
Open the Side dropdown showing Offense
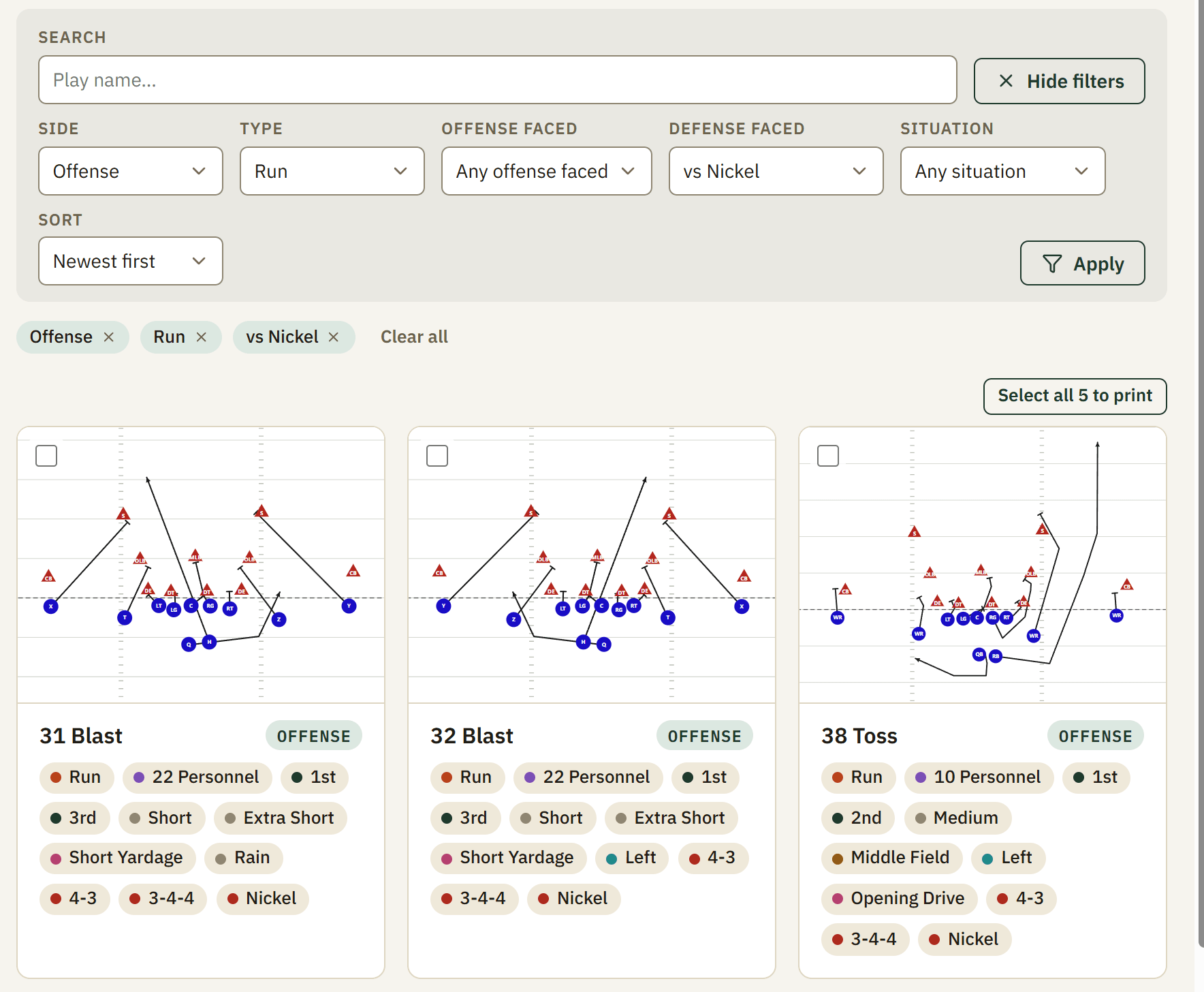click(131, 171)
